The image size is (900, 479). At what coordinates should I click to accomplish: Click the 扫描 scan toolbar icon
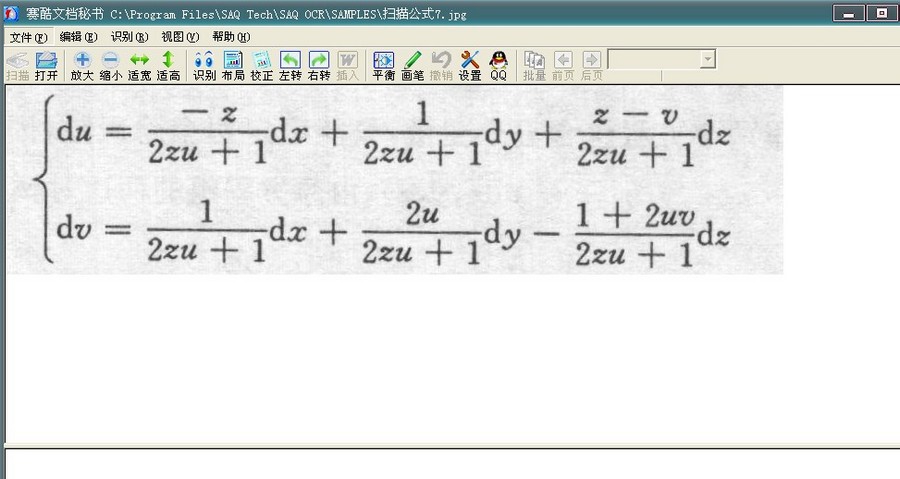17,66
